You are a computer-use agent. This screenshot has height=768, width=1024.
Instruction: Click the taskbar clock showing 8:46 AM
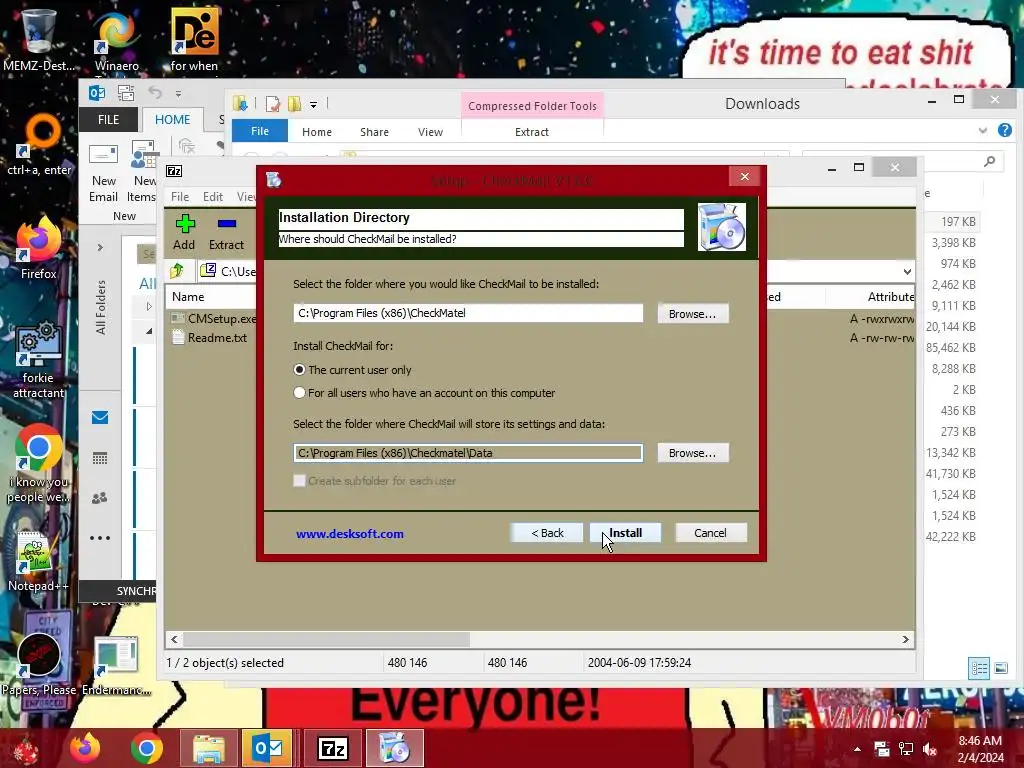(x=980, y=749)
